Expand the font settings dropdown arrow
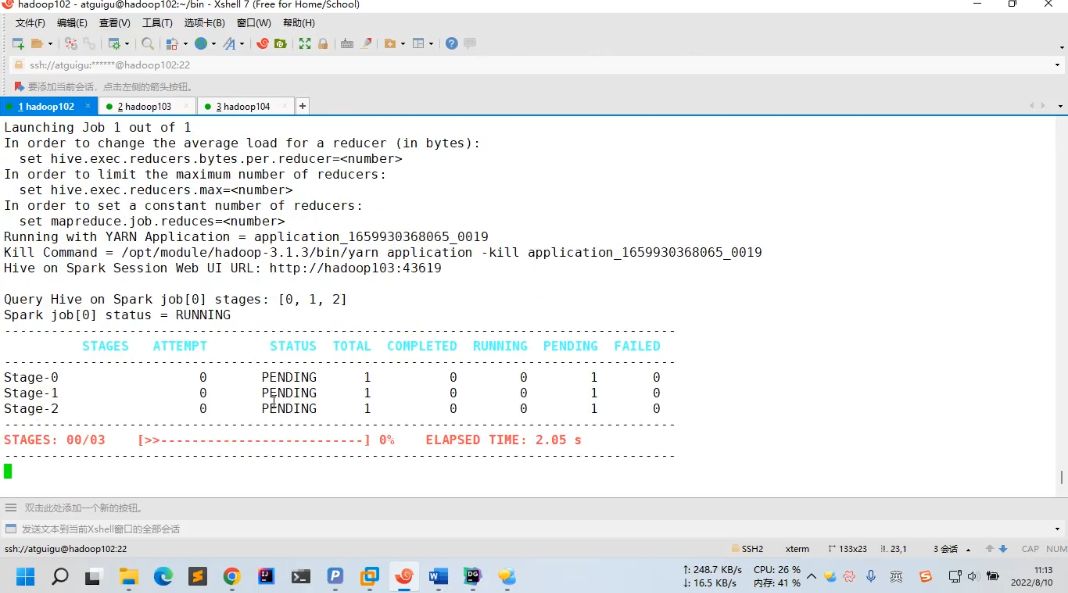Viewport: 1068px width, 593px height. click(x=242, y=44)
